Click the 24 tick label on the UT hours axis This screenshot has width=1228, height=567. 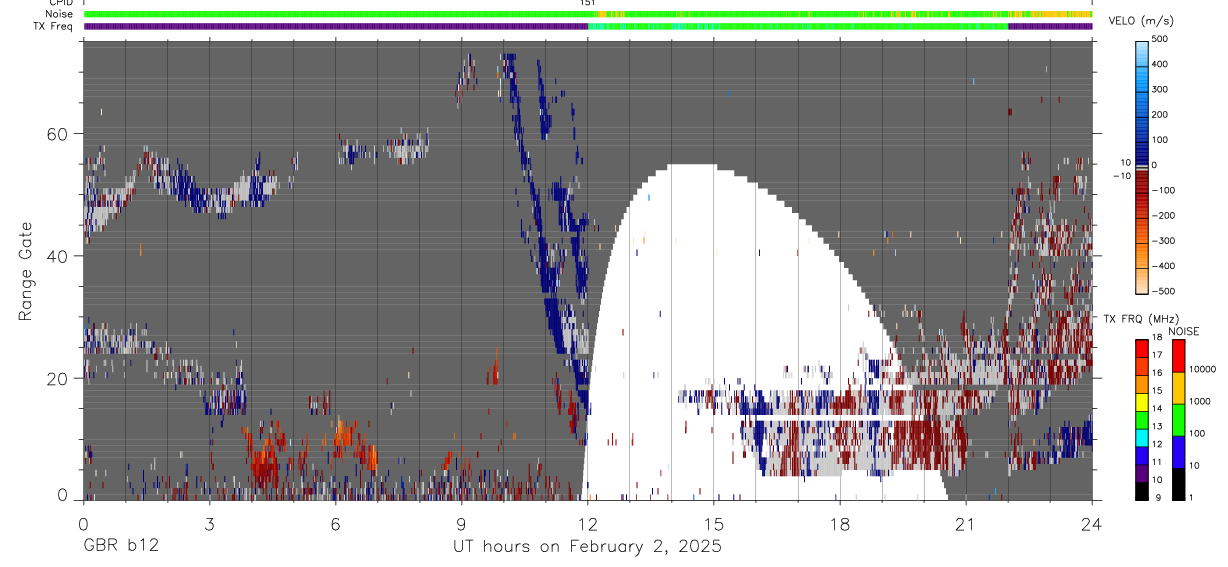click(1091, 525)
